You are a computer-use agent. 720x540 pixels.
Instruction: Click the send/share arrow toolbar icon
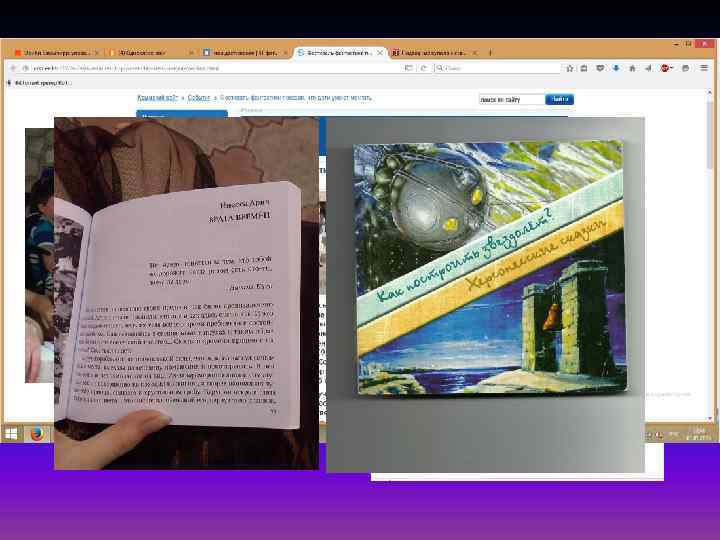648,68
